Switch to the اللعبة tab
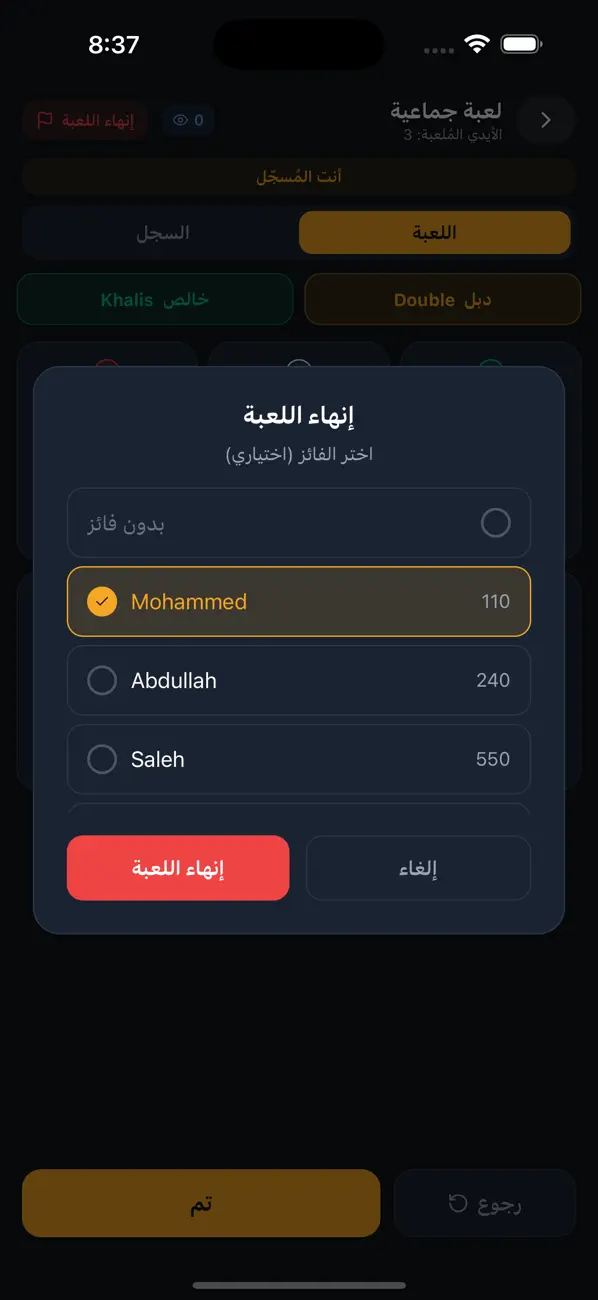 pyautogui.click(x=435, y=232)
